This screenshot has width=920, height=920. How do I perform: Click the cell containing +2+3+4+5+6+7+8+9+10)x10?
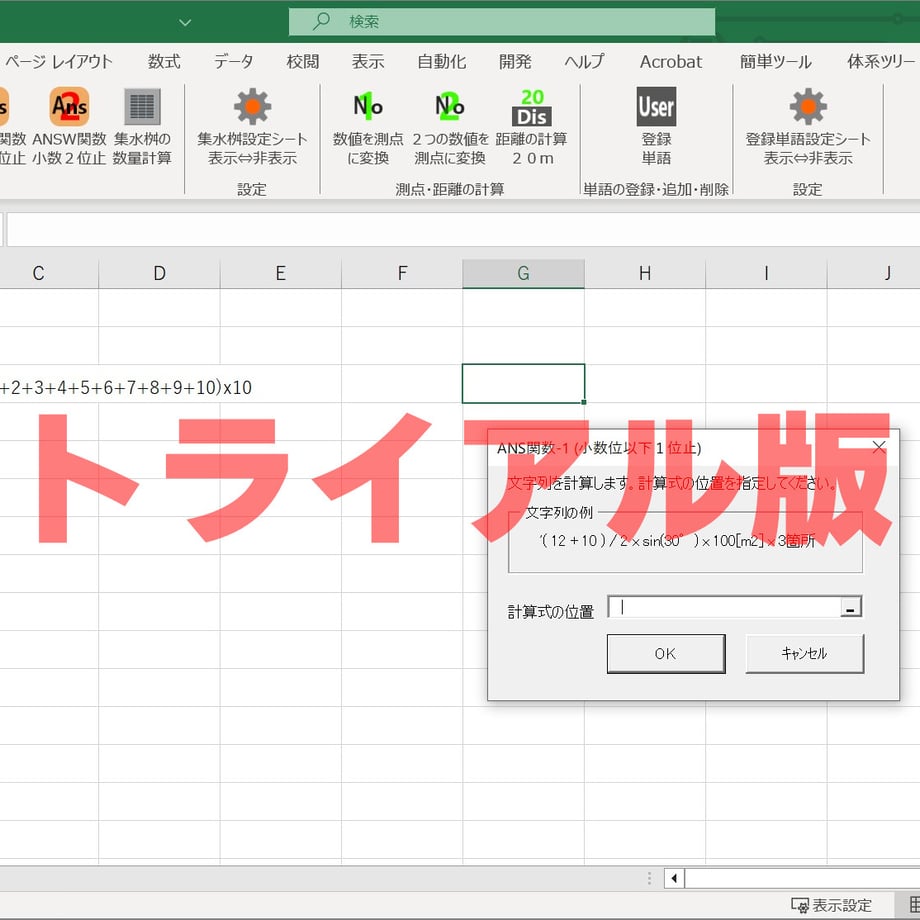click(126, 387)
